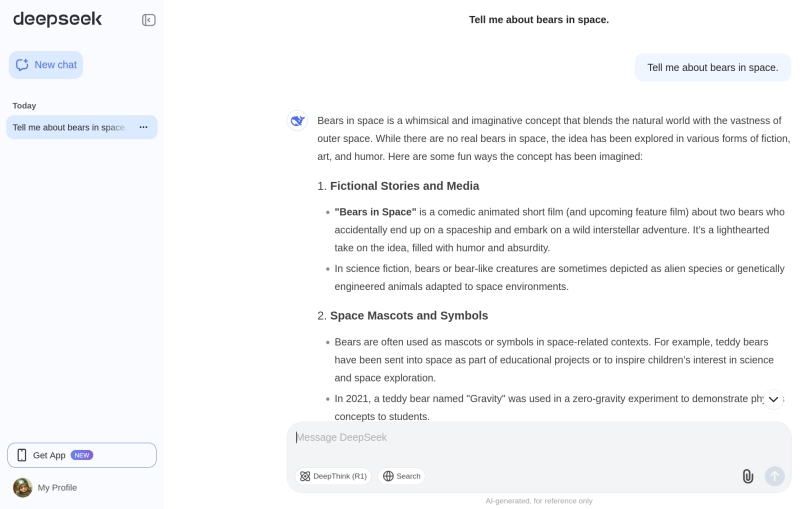800x509 pixels.
Task: Click the My Profile avatar picture
Action: click(x=22, y=487)
